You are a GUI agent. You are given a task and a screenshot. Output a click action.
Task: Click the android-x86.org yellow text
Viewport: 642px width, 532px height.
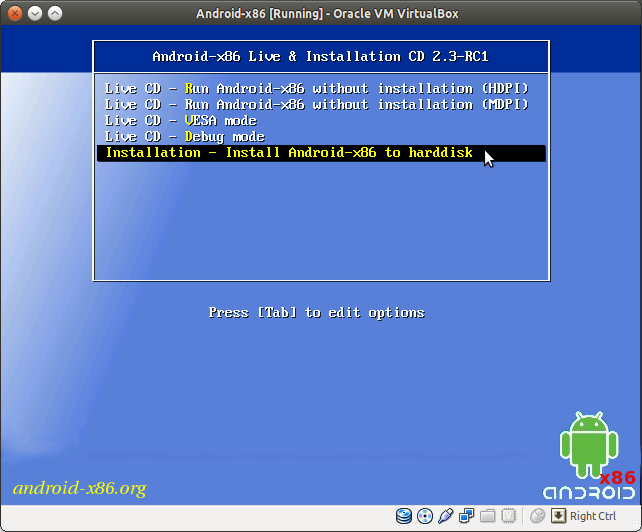click(x=79, y=488)
